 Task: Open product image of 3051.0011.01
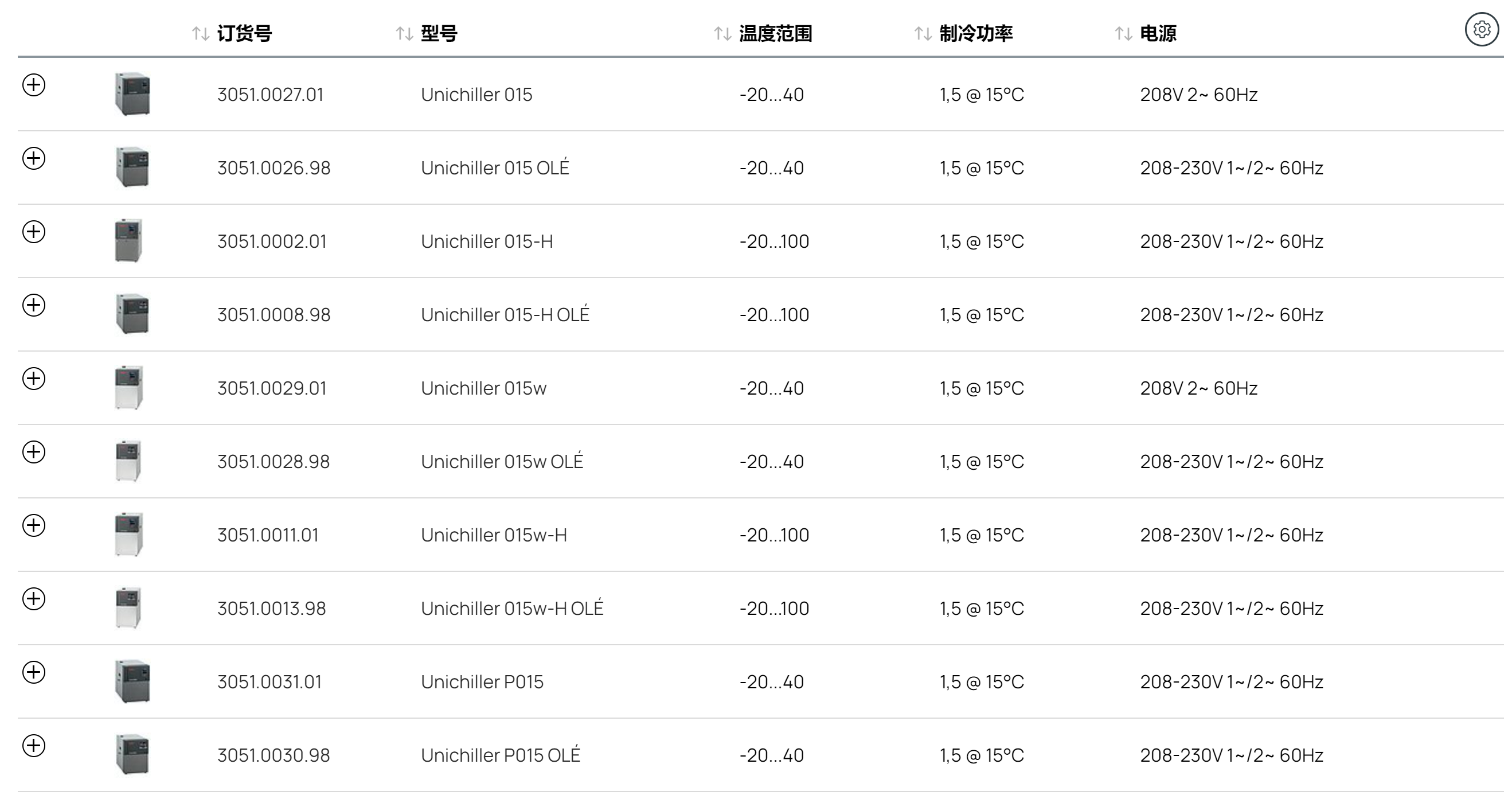coord(128,534)
